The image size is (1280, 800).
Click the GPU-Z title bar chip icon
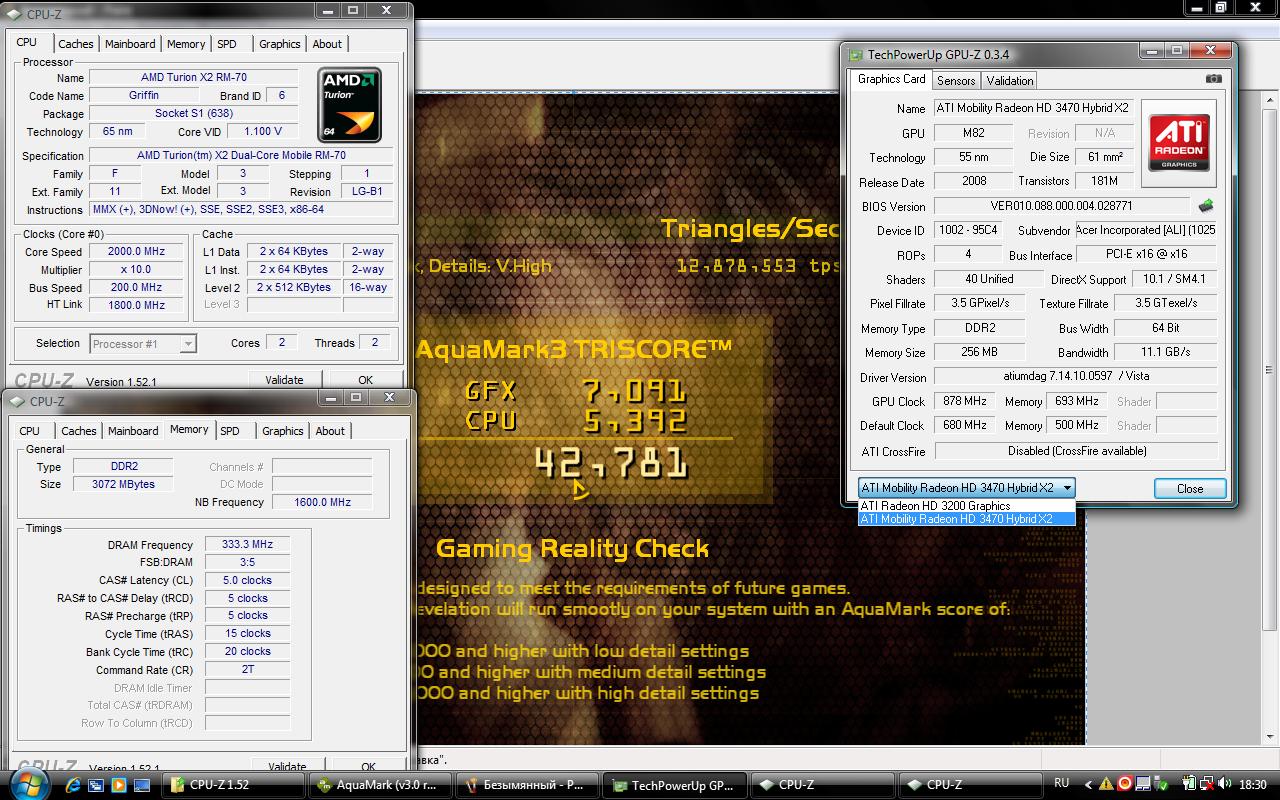tap(856, 55)
